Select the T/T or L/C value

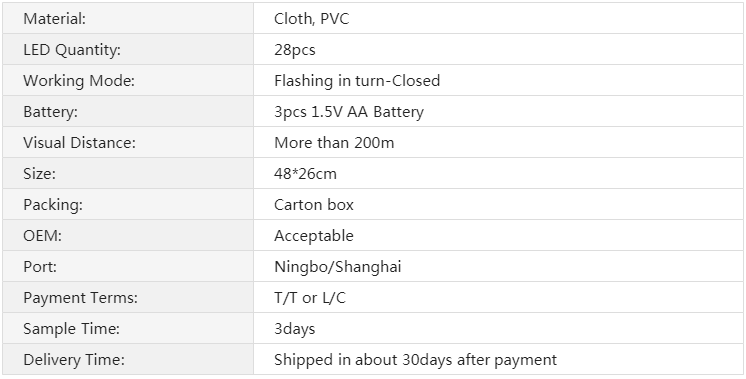coord(310,297)
